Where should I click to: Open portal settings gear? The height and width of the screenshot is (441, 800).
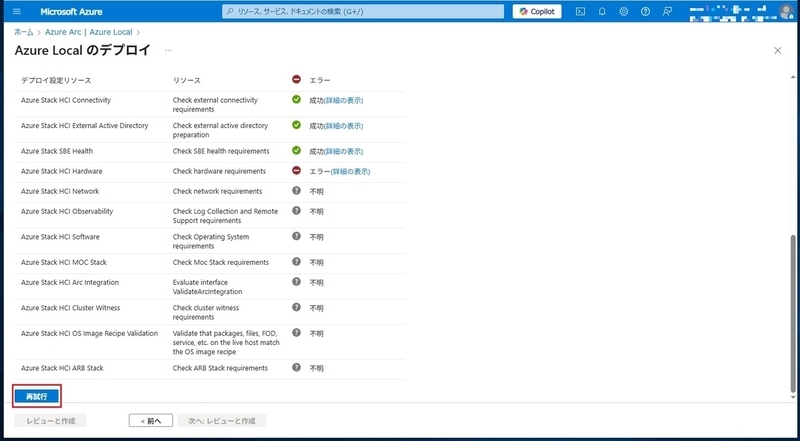(x=623, y=11)
